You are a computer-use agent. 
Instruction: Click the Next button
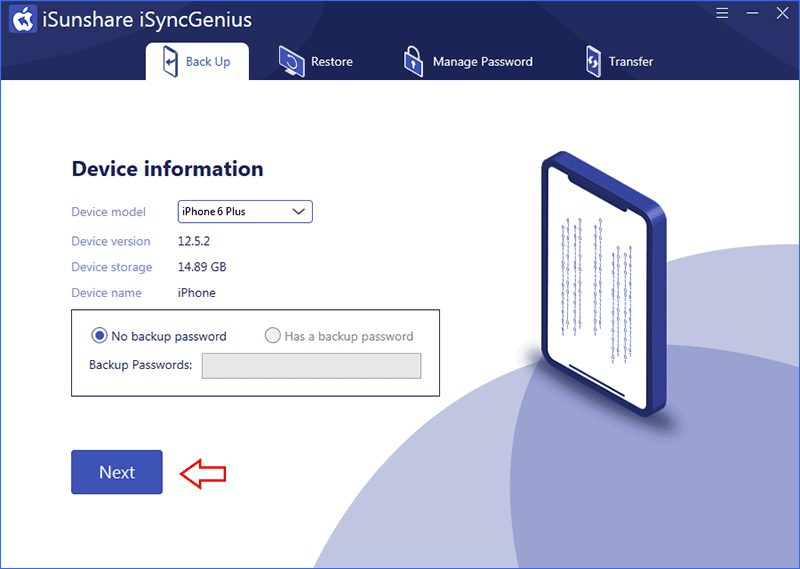pyautogui.click(x=117, y=472)
